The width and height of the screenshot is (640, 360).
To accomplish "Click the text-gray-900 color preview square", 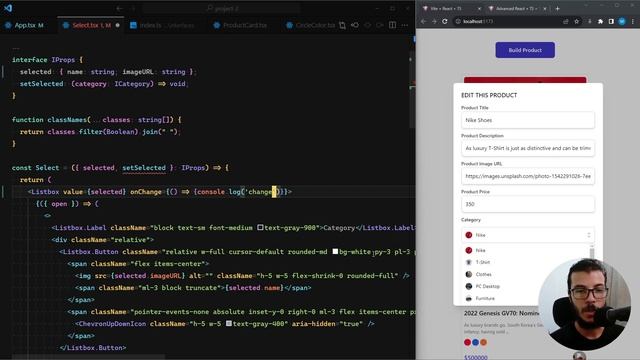I will point(260,227).
